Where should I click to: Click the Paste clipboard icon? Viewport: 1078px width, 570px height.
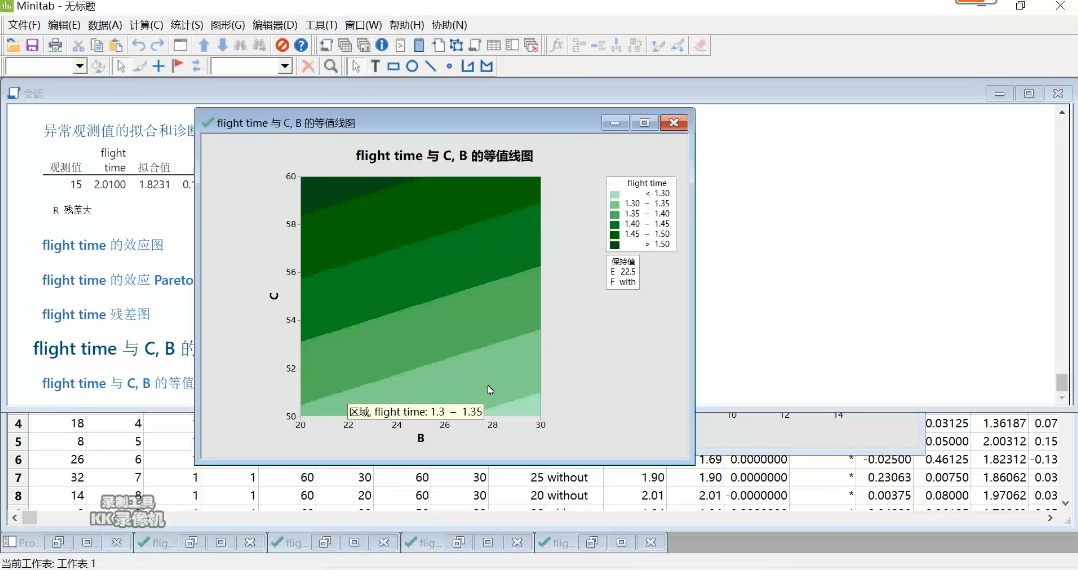[116, 45]
